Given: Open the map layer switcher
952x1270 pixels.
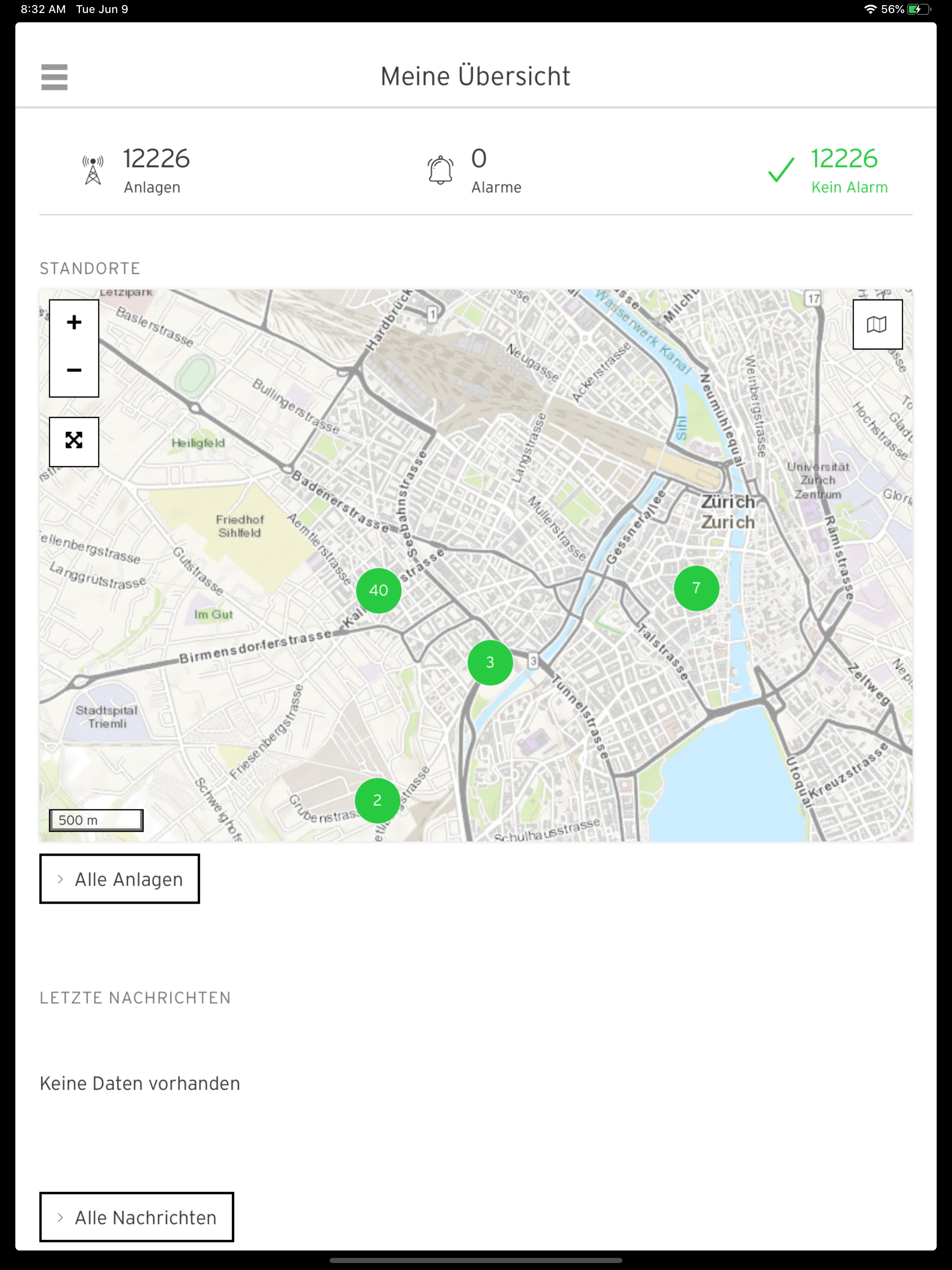Looking at the screenshot, I should tap(877, 324).
